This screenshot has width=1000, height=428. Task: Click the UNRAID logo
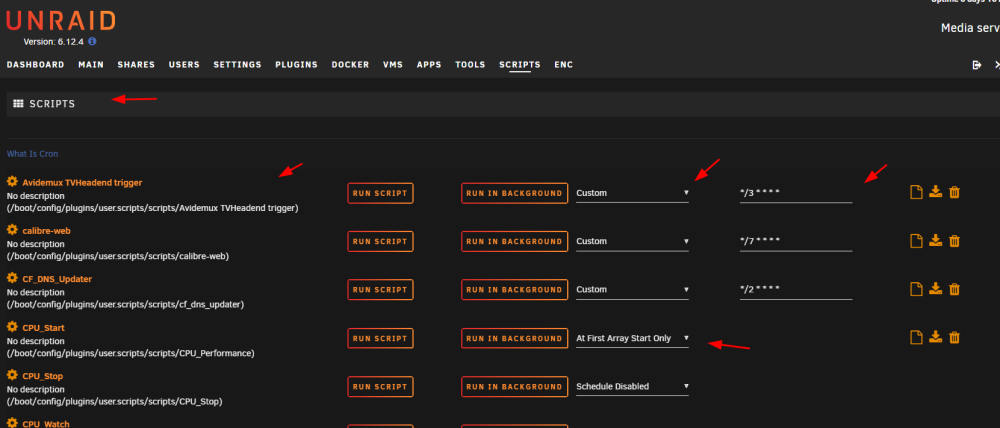(x=61, y=21)
